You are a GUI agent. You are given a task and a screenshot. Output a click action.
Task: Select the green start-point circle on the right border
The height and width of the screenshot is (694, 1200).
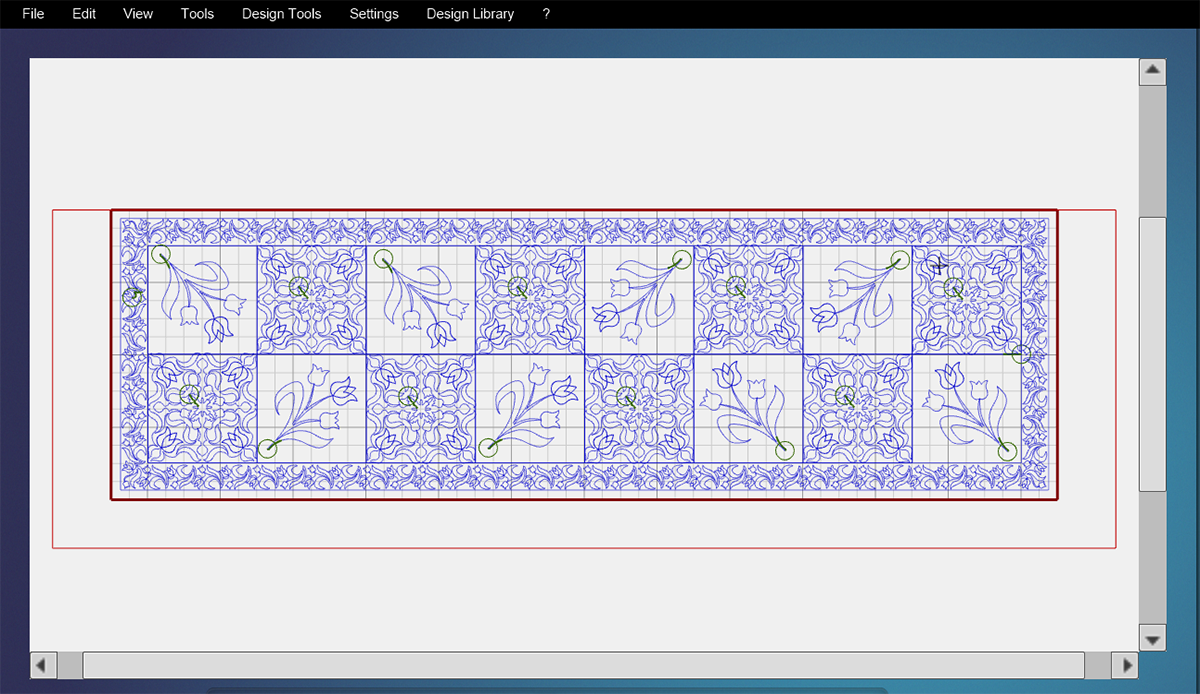click(x=1021, y=353)
